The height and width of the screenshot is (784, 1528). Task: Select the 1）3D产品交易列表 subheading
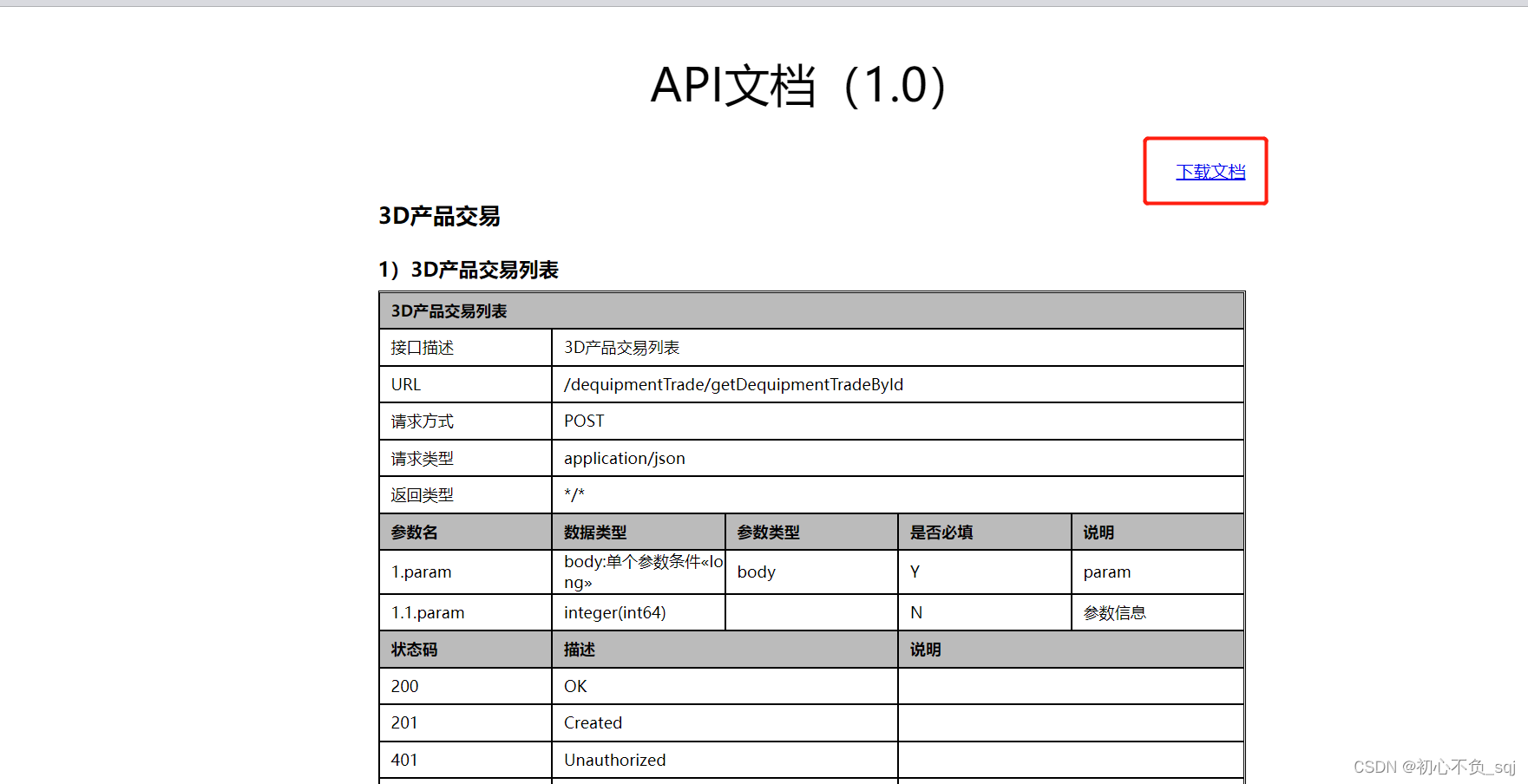[x=469, y=270]
